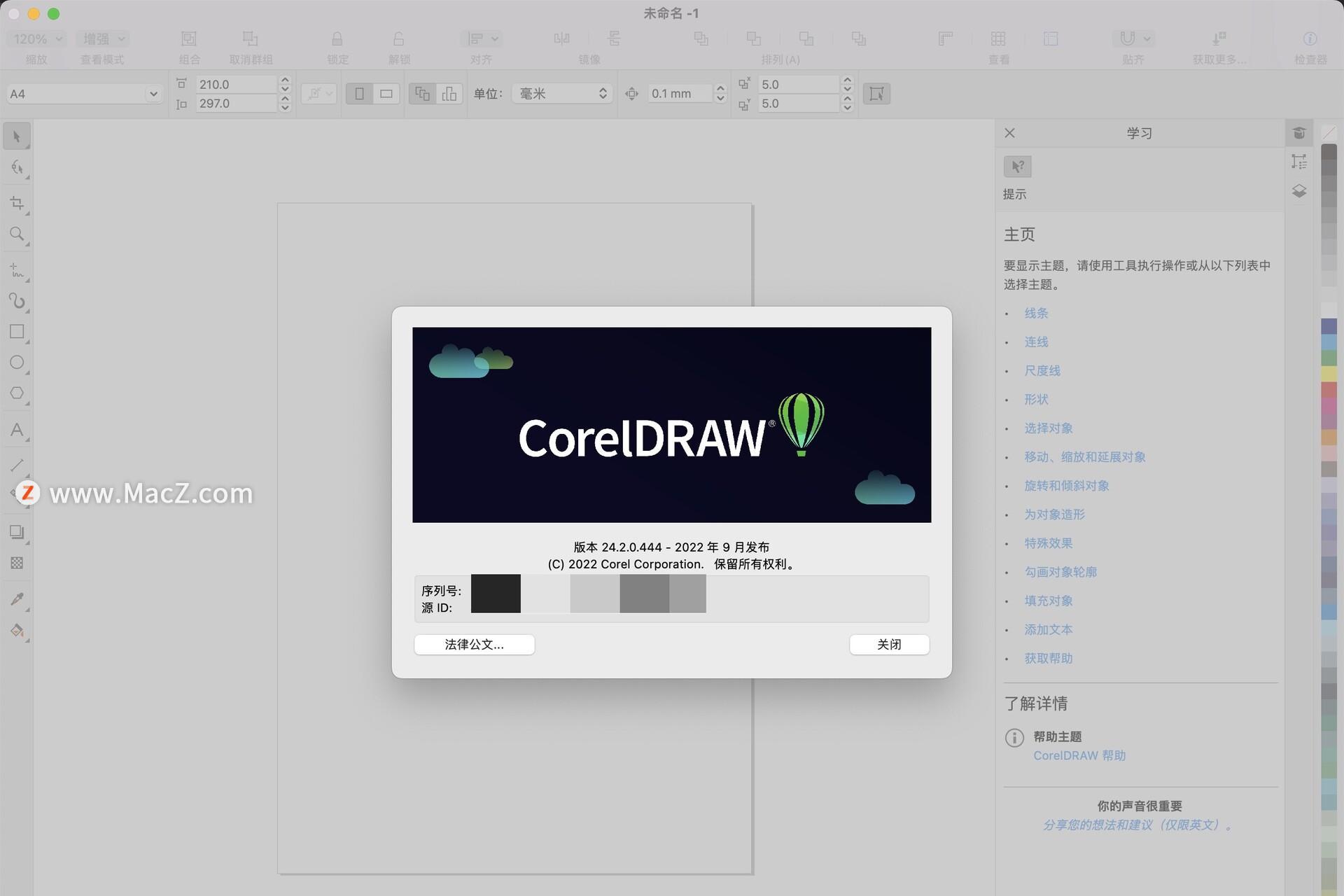The width and height of the screenshot is (1344, 896).
Task: Open the Properties docker tab icon
Action: (x=1299, y=162)
